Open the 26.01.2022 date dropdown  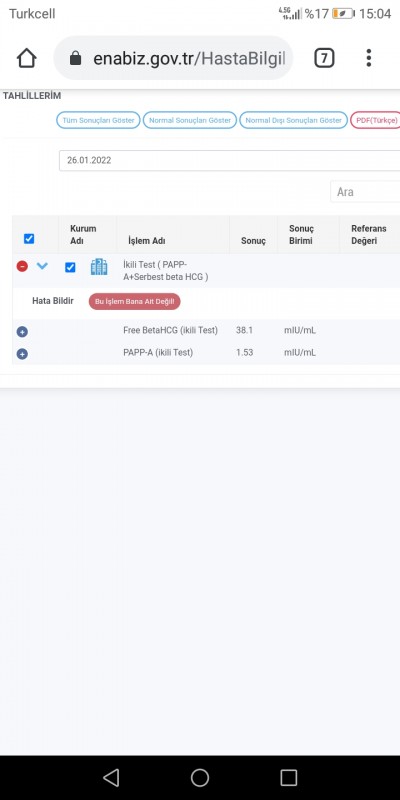point(230,160)
